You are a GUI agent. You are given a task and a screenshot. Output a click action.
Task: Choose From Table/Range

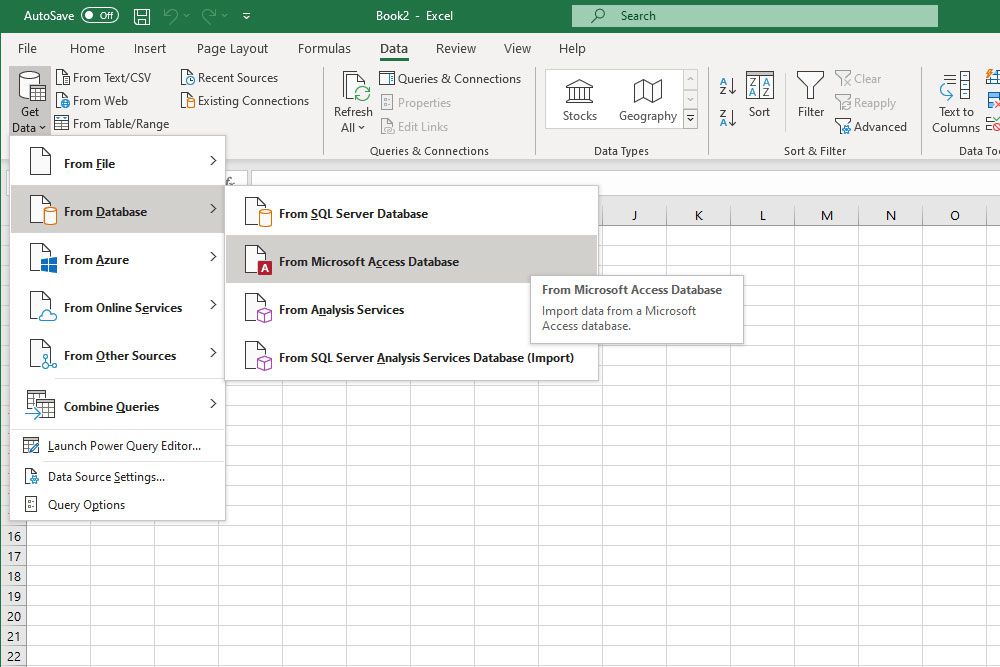[x=112, y=124]
